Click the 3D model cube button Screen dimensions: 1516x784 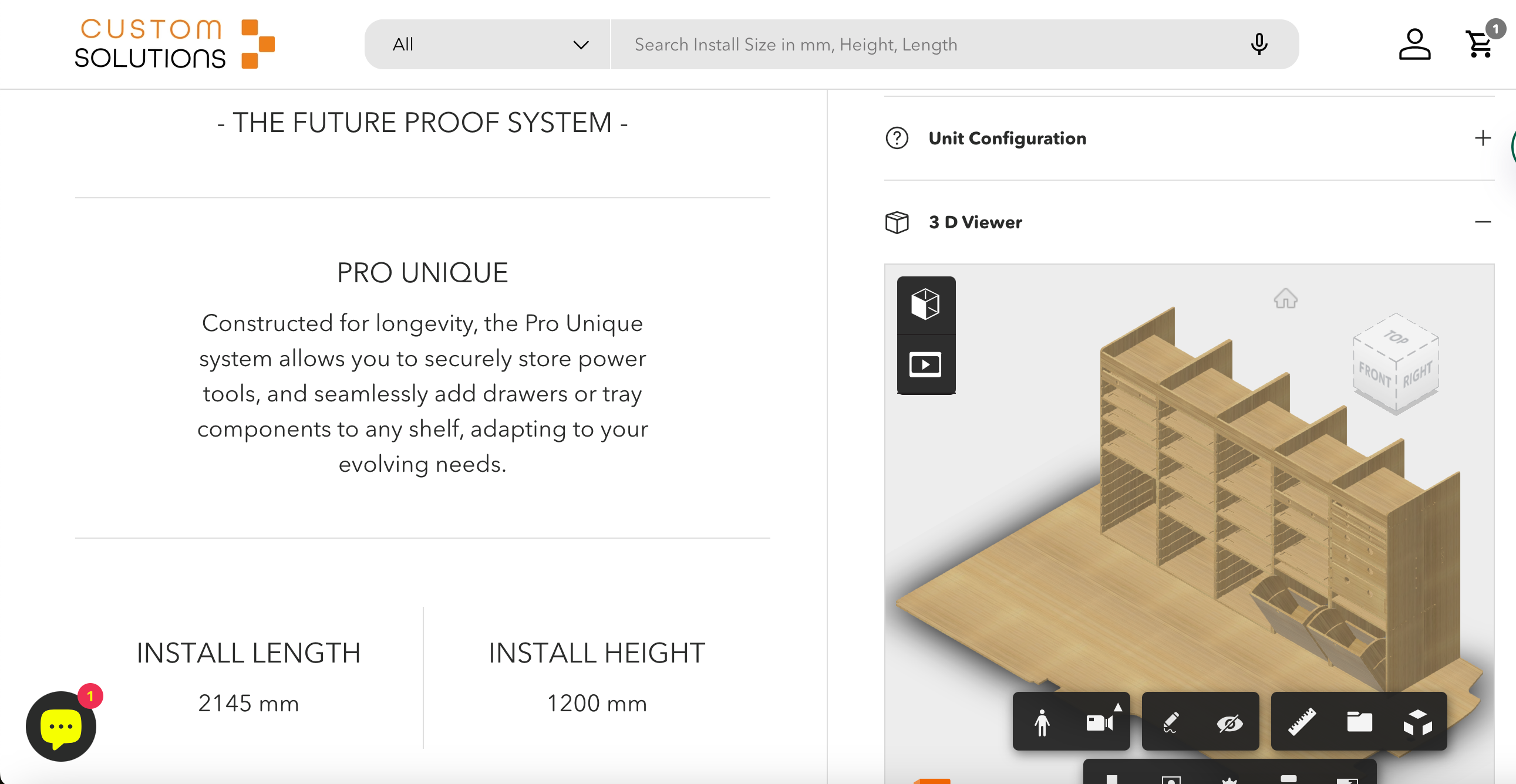(925, 305)
